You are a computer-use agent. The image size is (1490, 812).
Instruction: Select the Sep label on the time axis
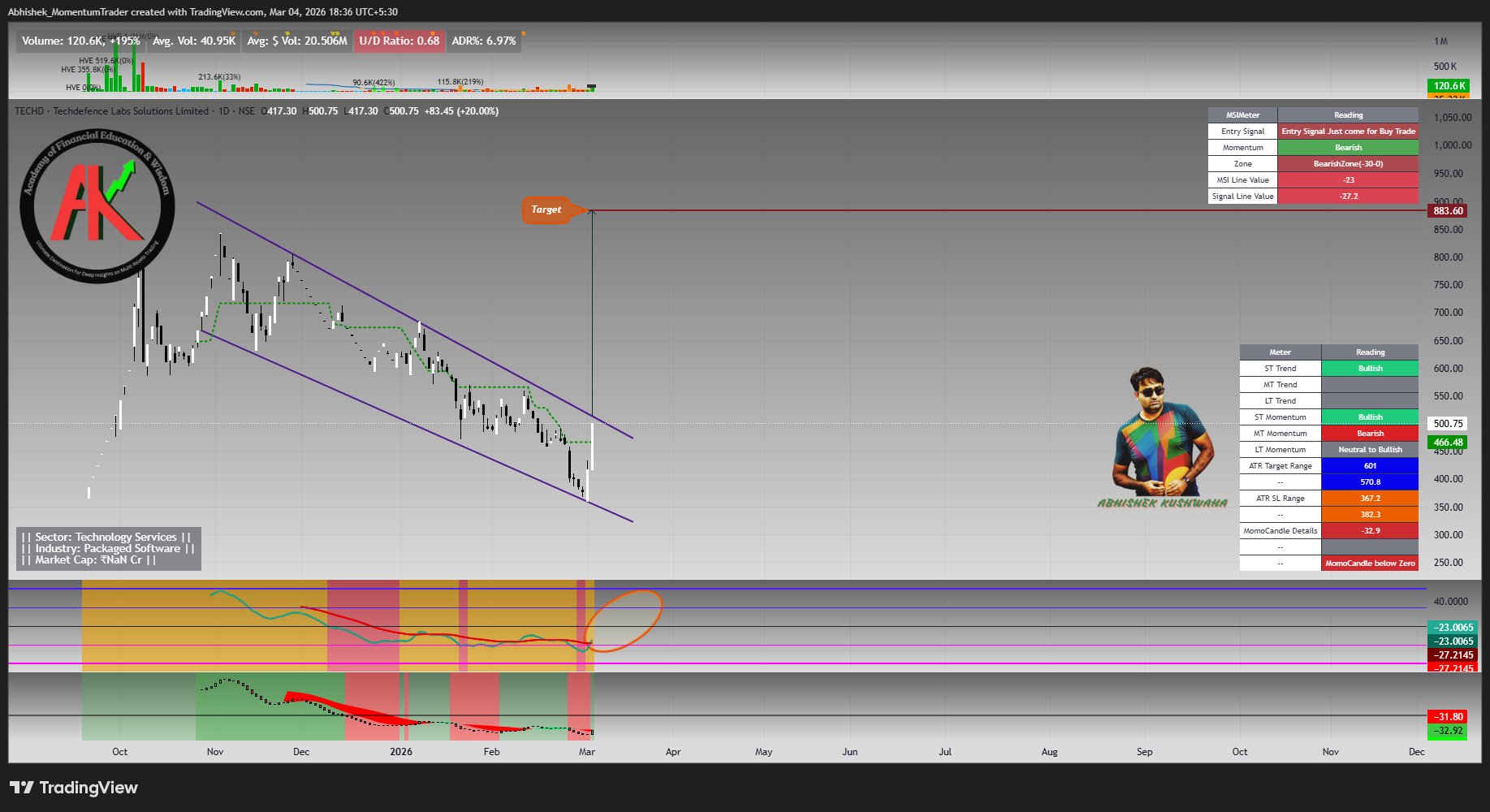pos(1145,752)
